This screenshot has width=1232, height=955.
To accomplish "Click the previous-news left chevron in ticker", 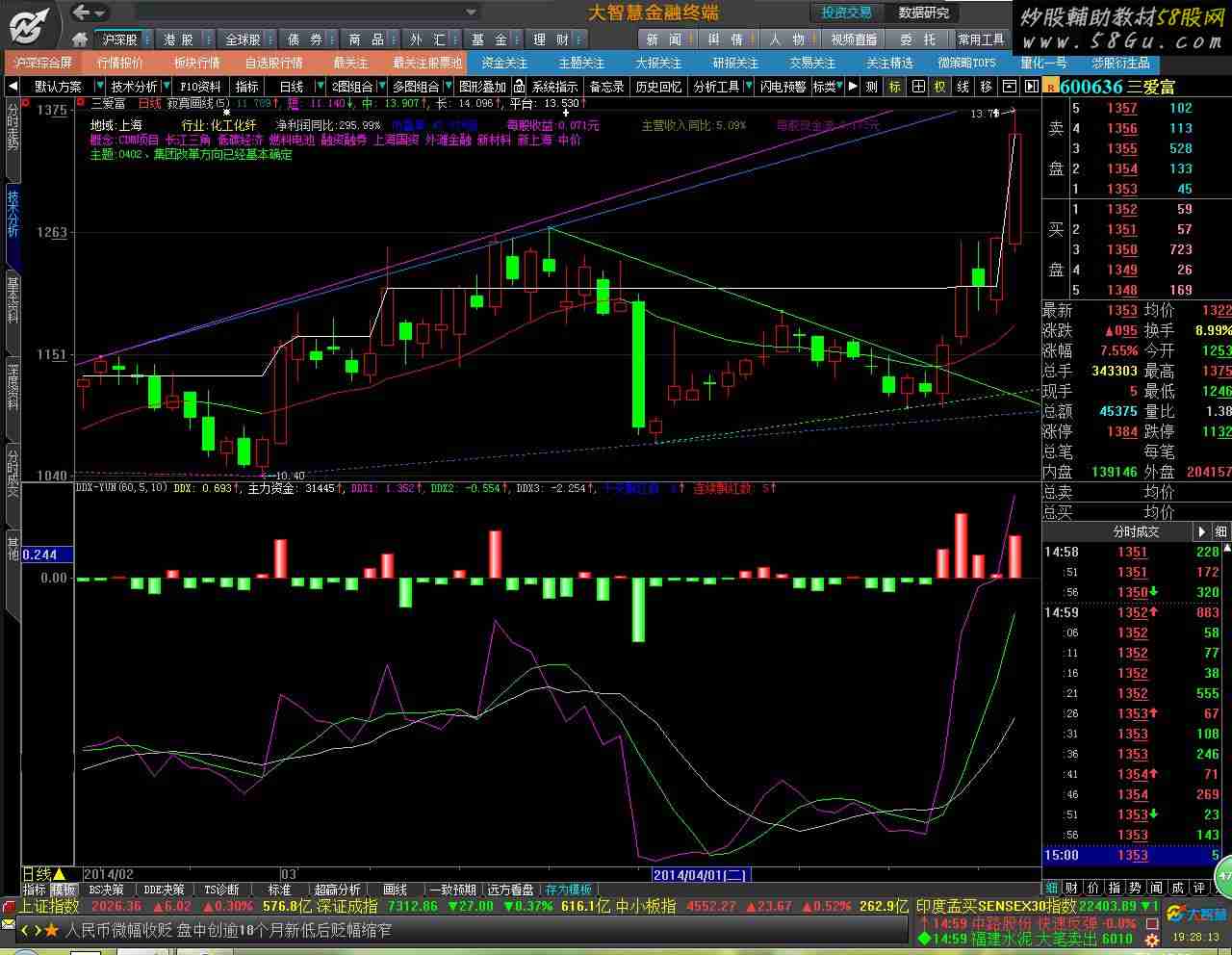I will coord(25,930).
